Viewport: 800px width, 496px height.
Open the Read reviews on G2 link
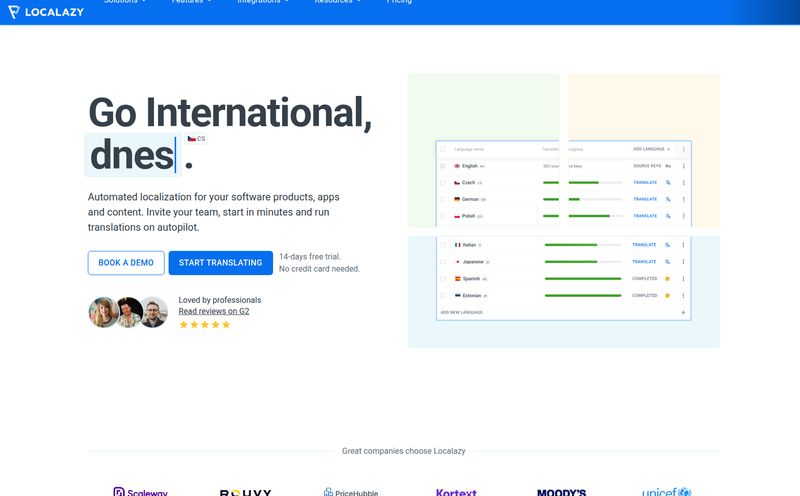point(214,311)
